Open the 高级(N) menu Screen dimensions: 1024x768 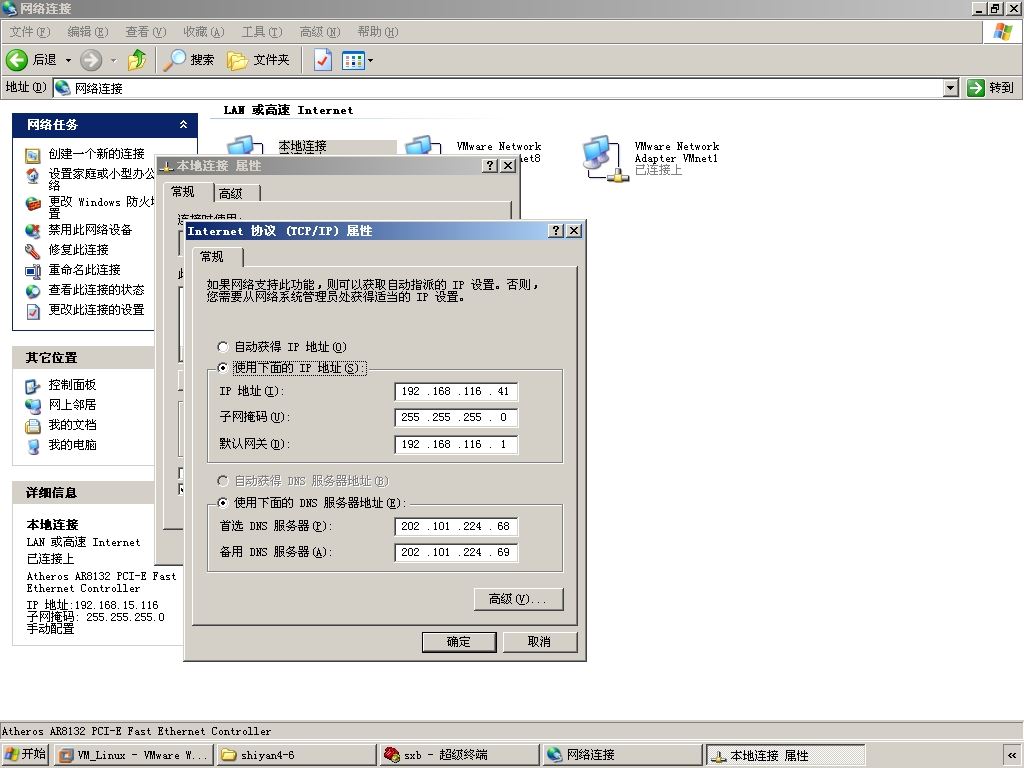tap(320, 31)
